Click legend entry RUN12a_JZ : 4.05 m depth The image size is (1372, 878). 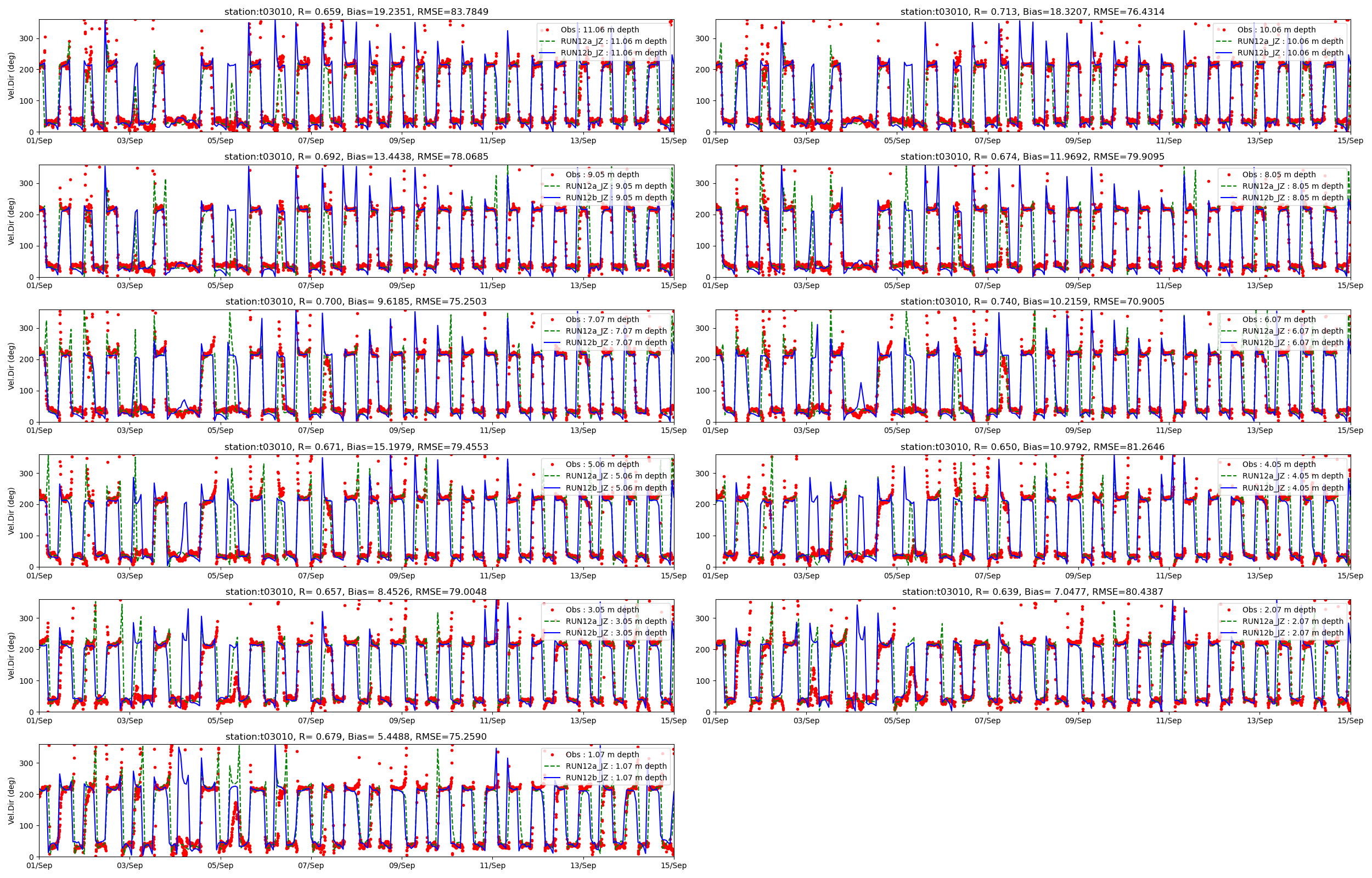[1292, 476]
